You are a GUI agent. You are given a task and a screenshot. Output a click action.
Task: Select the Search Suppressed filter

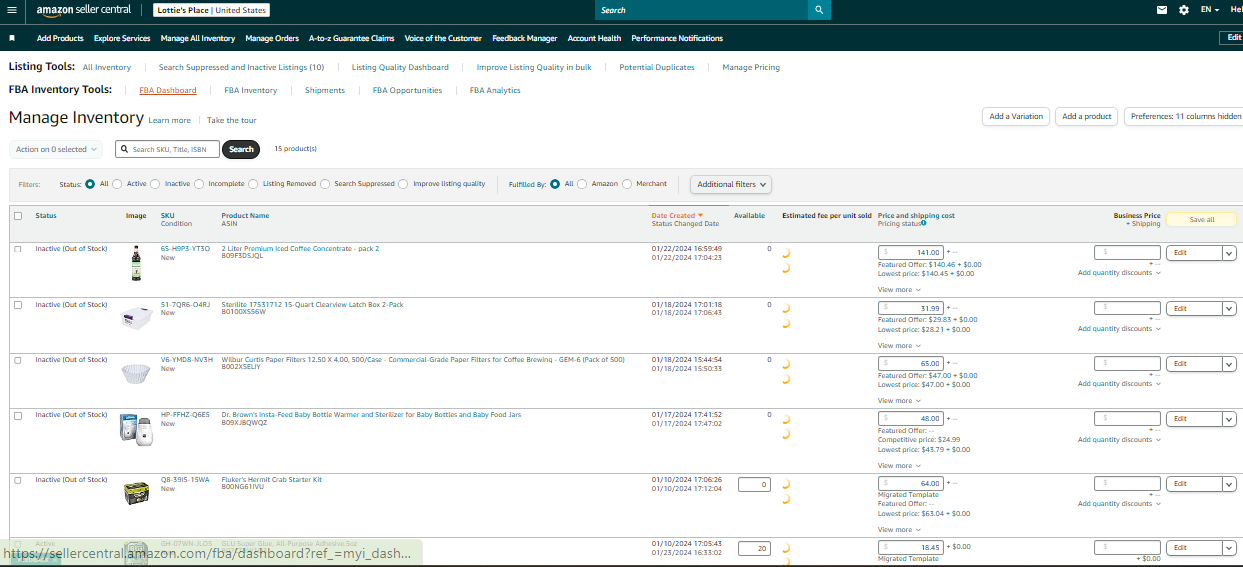pos(325,184)
